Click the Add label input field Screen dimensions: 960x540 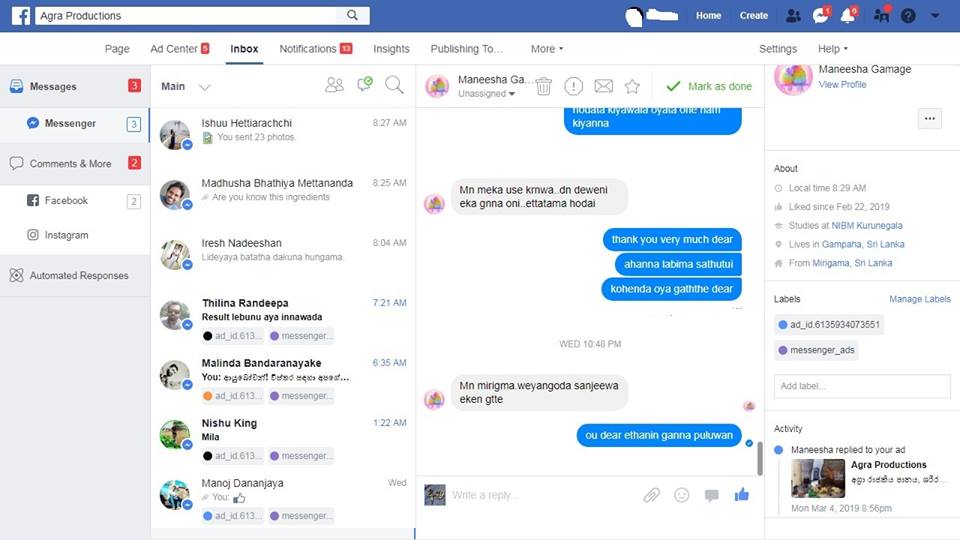(x=862, y=386)
